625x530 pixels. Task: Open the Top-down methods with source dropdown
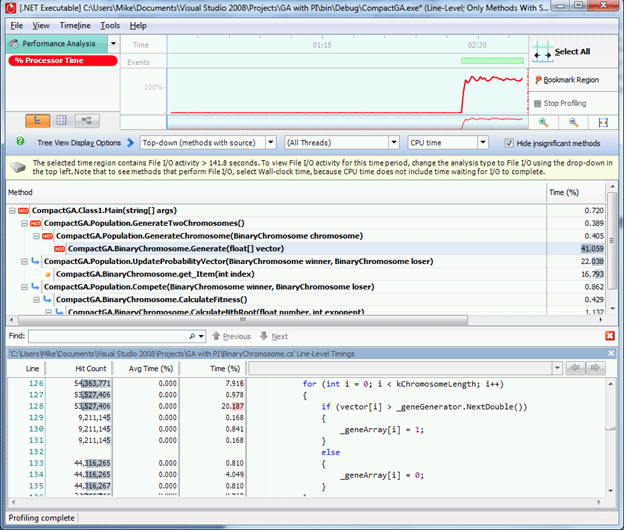coord(271,142)
